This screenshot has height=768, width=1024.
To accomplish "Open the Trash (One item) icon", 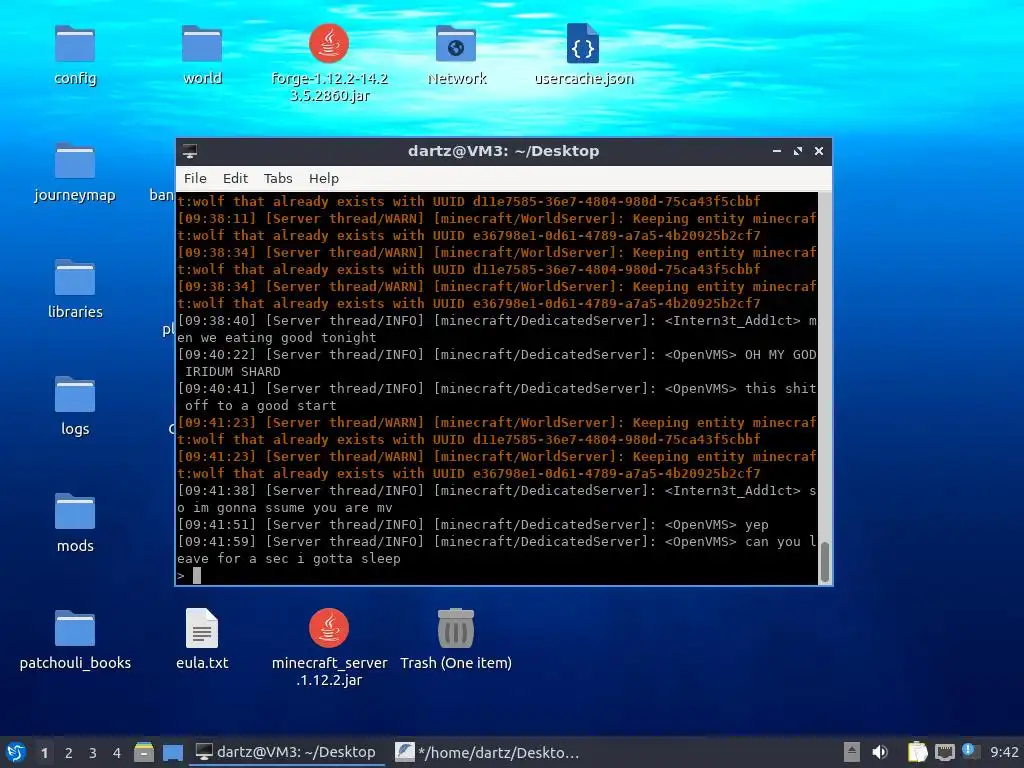I will tap(456, 628).
